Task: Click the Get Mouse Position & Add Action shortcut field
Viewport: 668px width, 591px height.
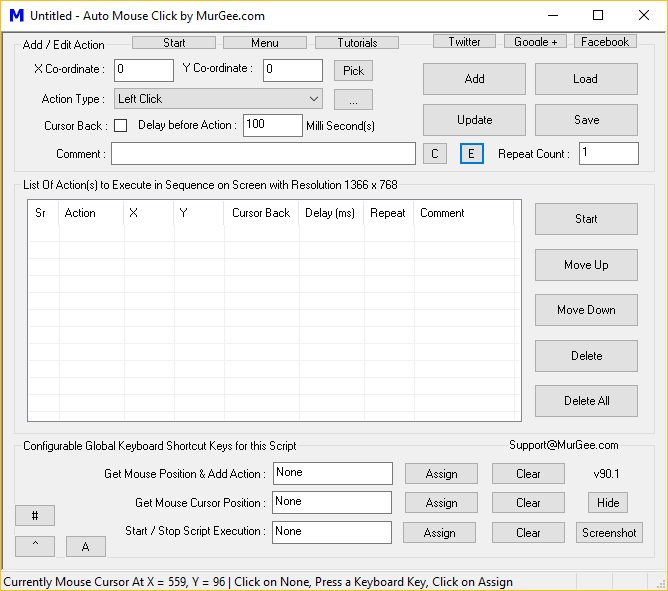Action: click(333, 473)
